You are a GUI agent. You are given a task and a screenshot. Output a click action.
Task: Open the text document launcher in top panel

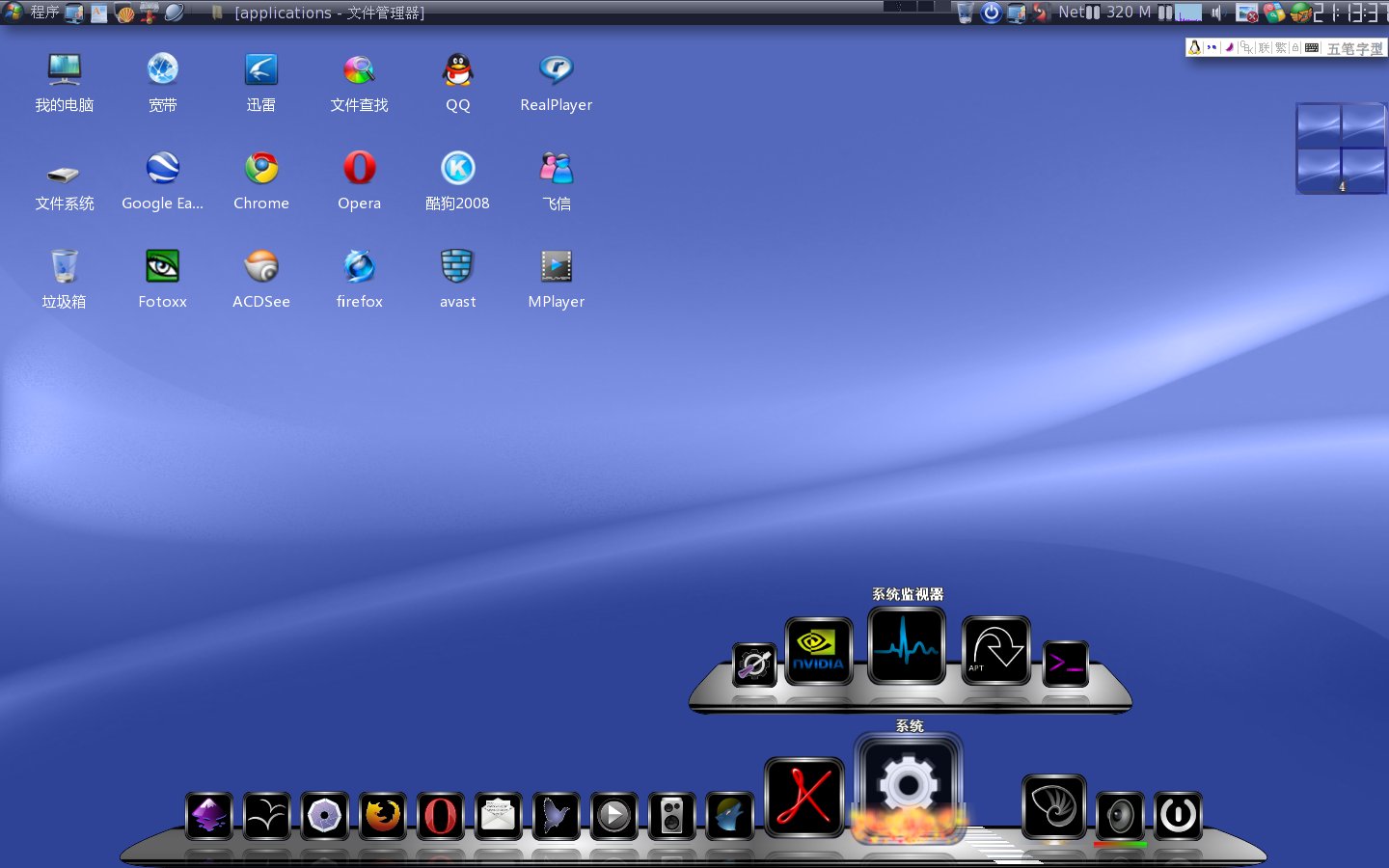(x=99, y=14)
